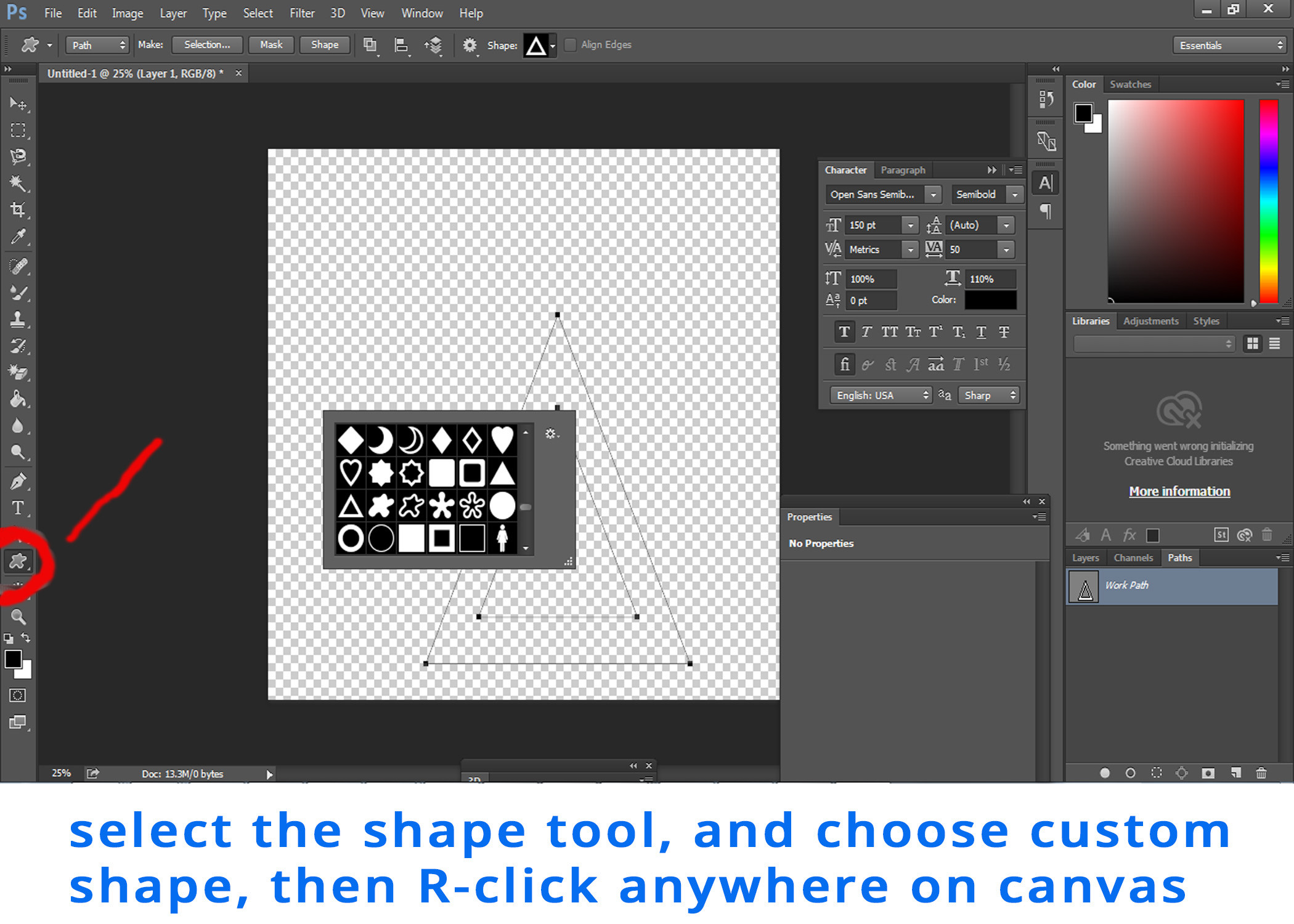
Task: Click the Work Path thumbnail
Action: (1086, 585)
